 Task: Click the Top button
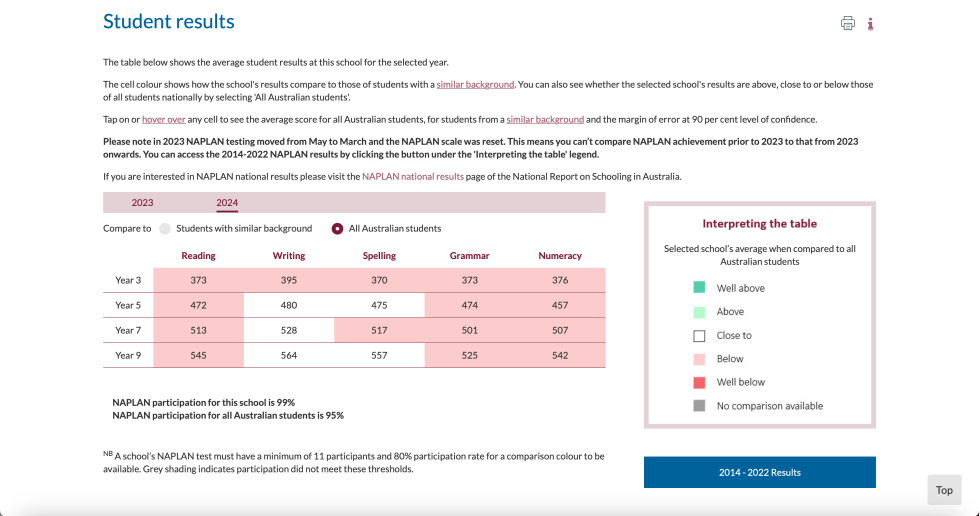[x=944, y=490]
